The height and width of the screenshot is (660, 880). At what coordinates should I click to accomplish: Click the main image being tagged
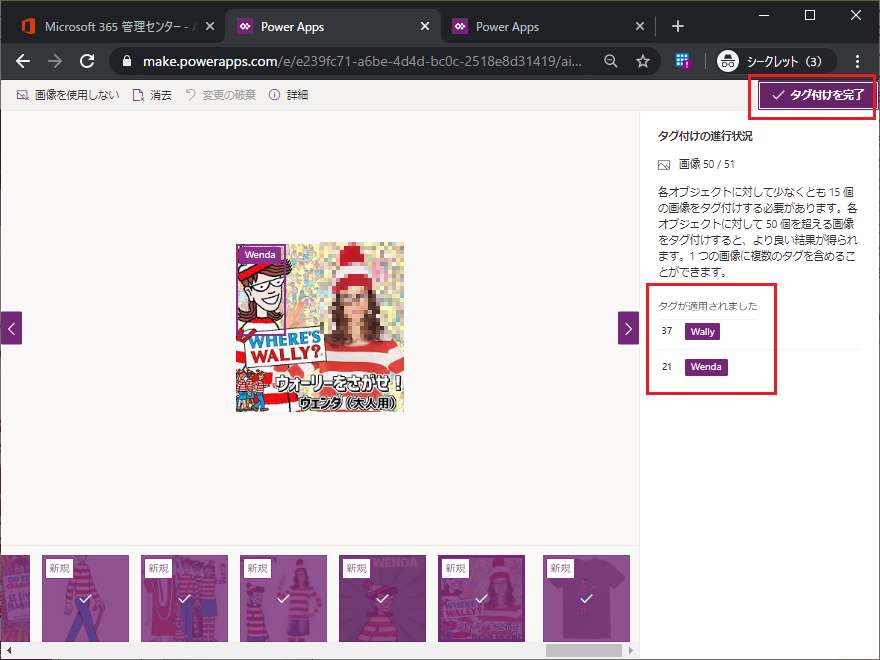tap(320, 327)
